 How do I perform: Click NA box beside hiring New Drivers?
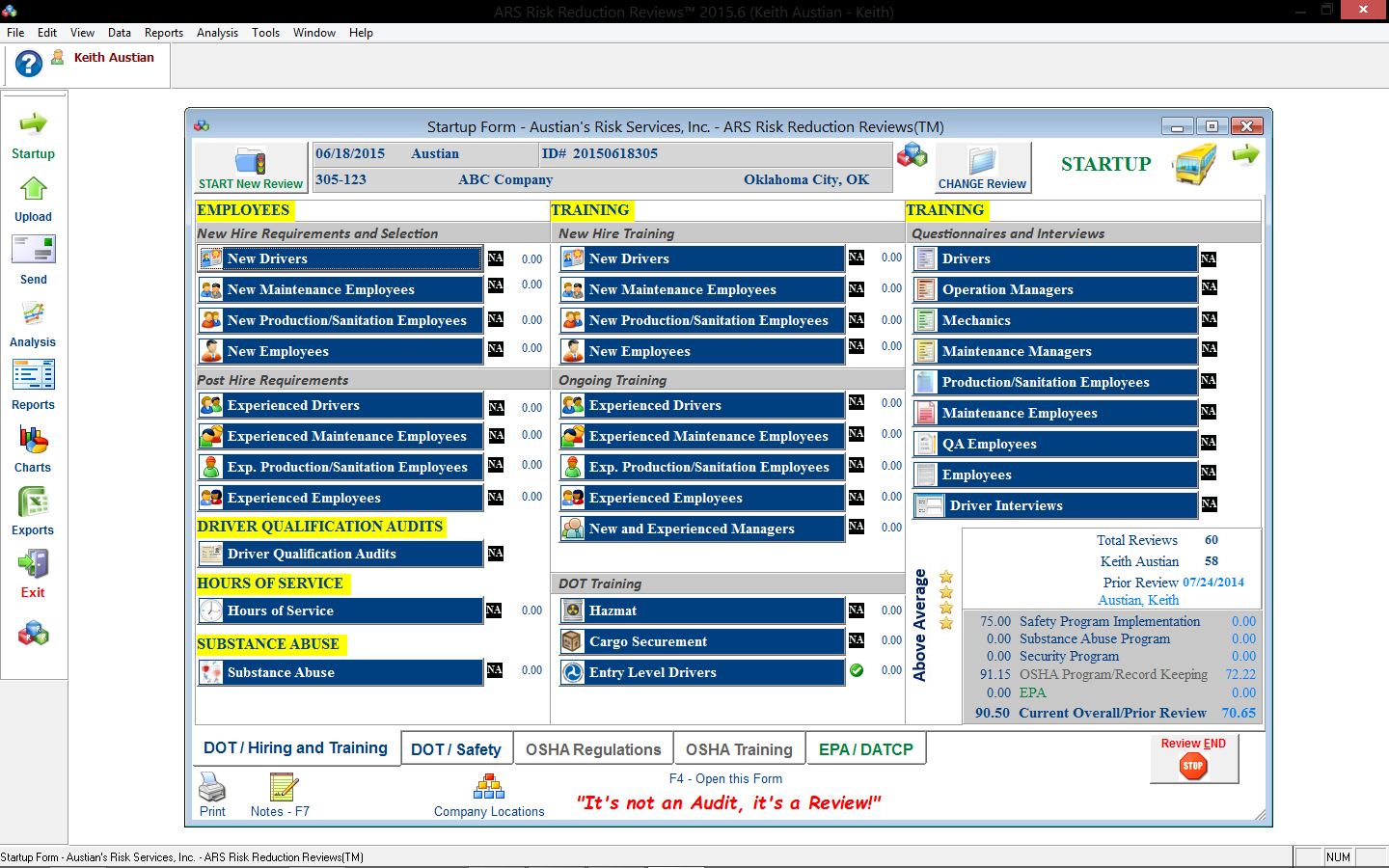pos(495,258)
